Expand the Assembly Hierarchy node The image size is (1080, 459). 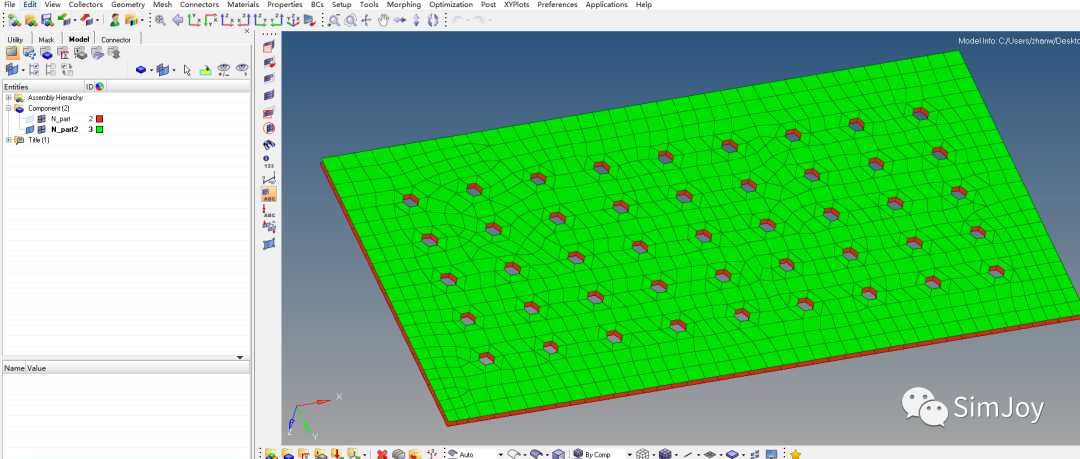pyautogui.click(x=9, y=98)
